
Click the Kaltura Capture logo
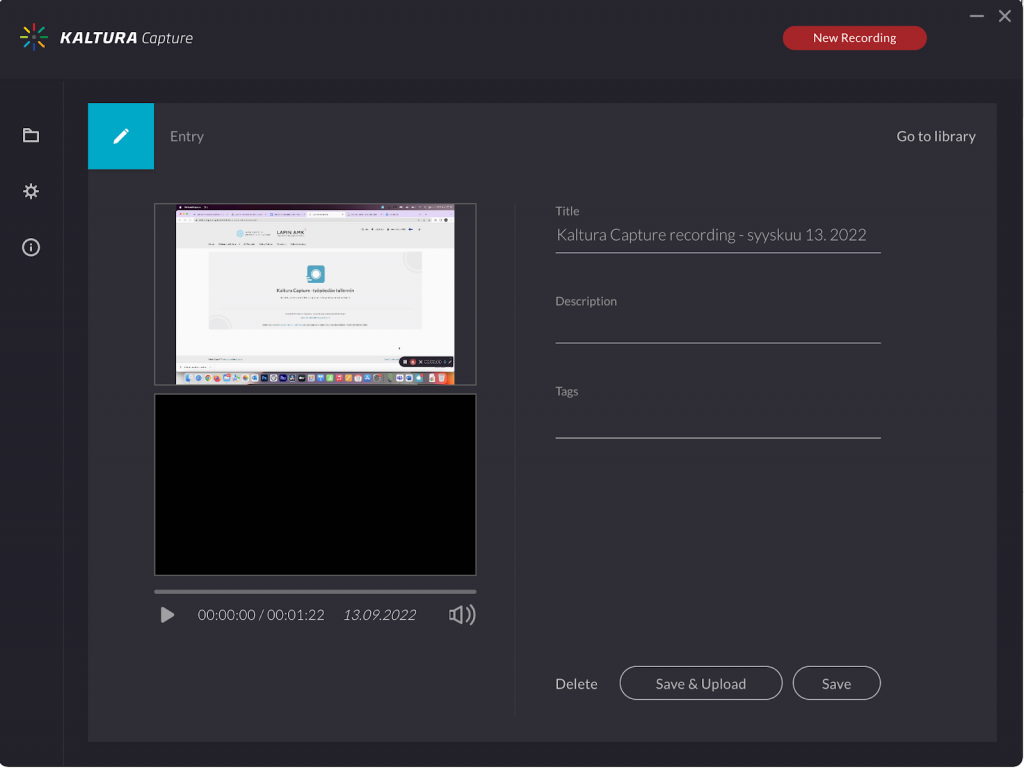(x=106, y=37)
